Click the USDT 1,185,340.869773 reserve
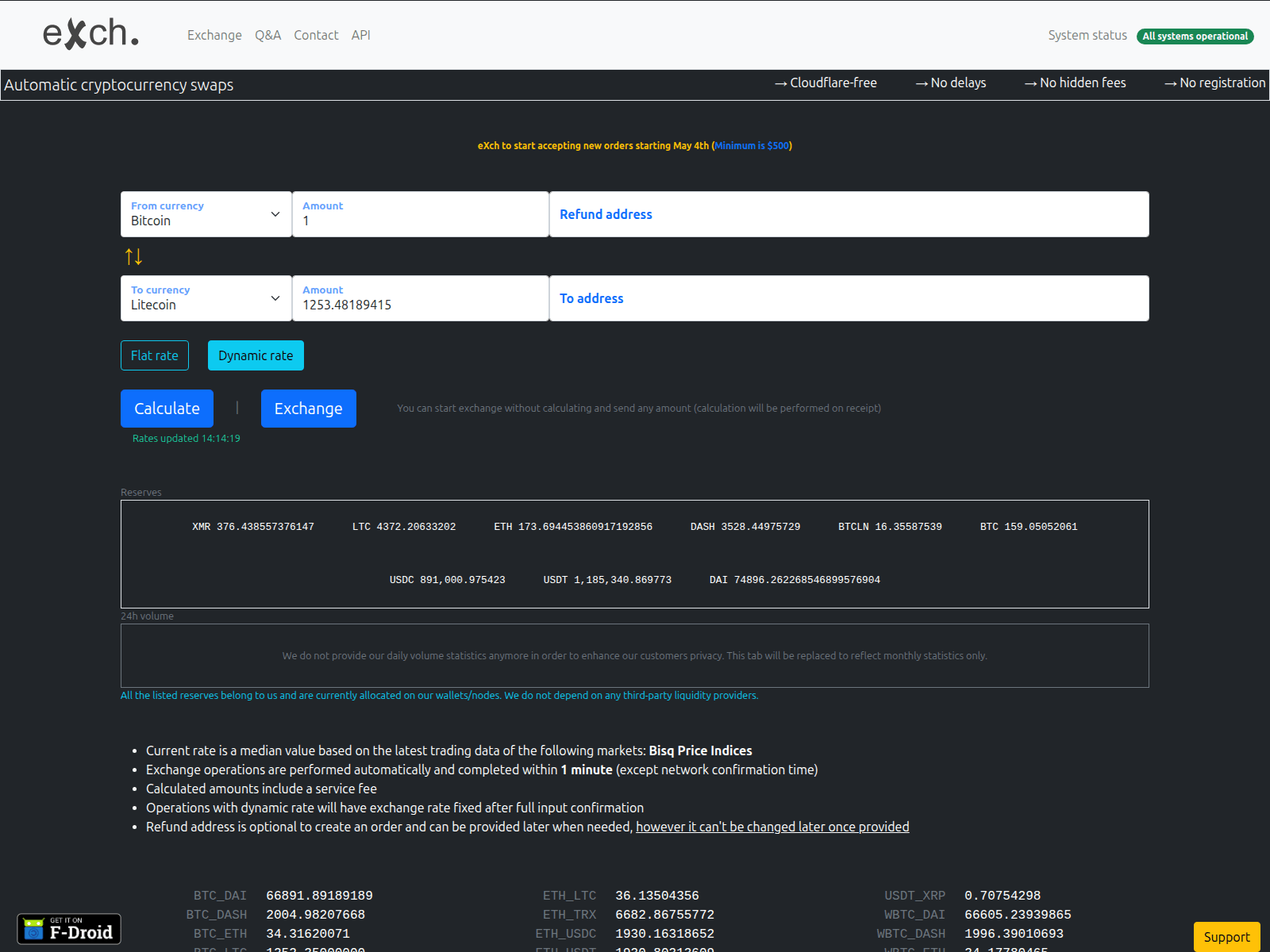This screenshot has width=1270, height=952. point(607,580)
